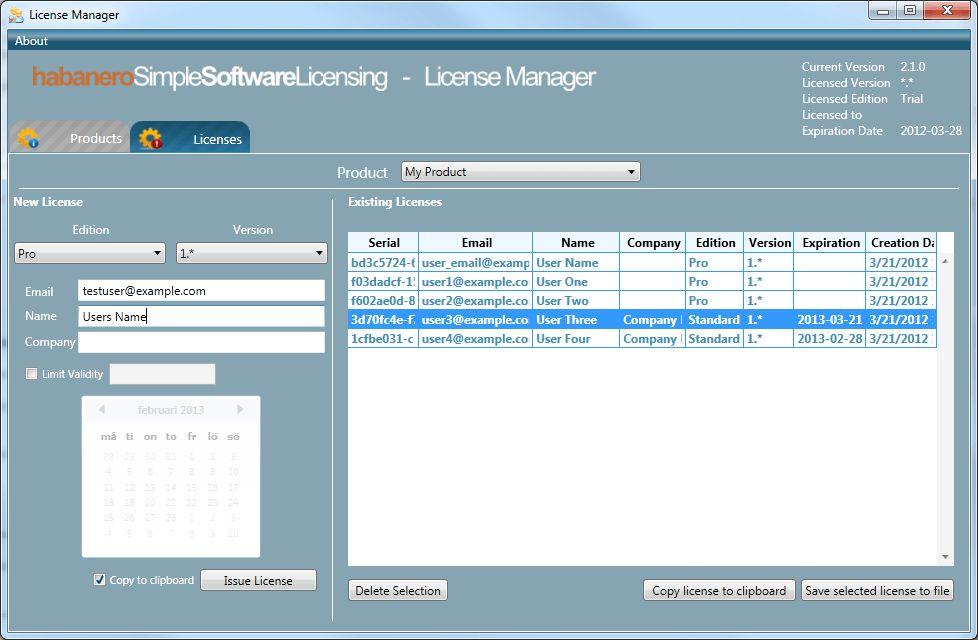Click the Issue License button
The width and height of the screenshot is (978, 640).
[x=258, y=580]
